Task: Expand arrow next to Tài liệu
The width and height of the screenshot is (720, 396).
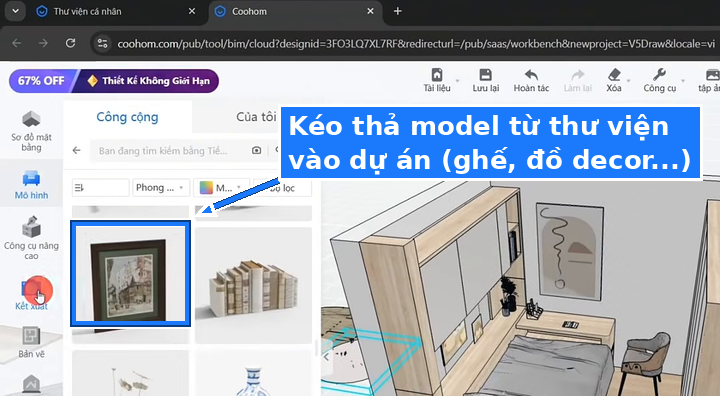Action: click(457, 81)
